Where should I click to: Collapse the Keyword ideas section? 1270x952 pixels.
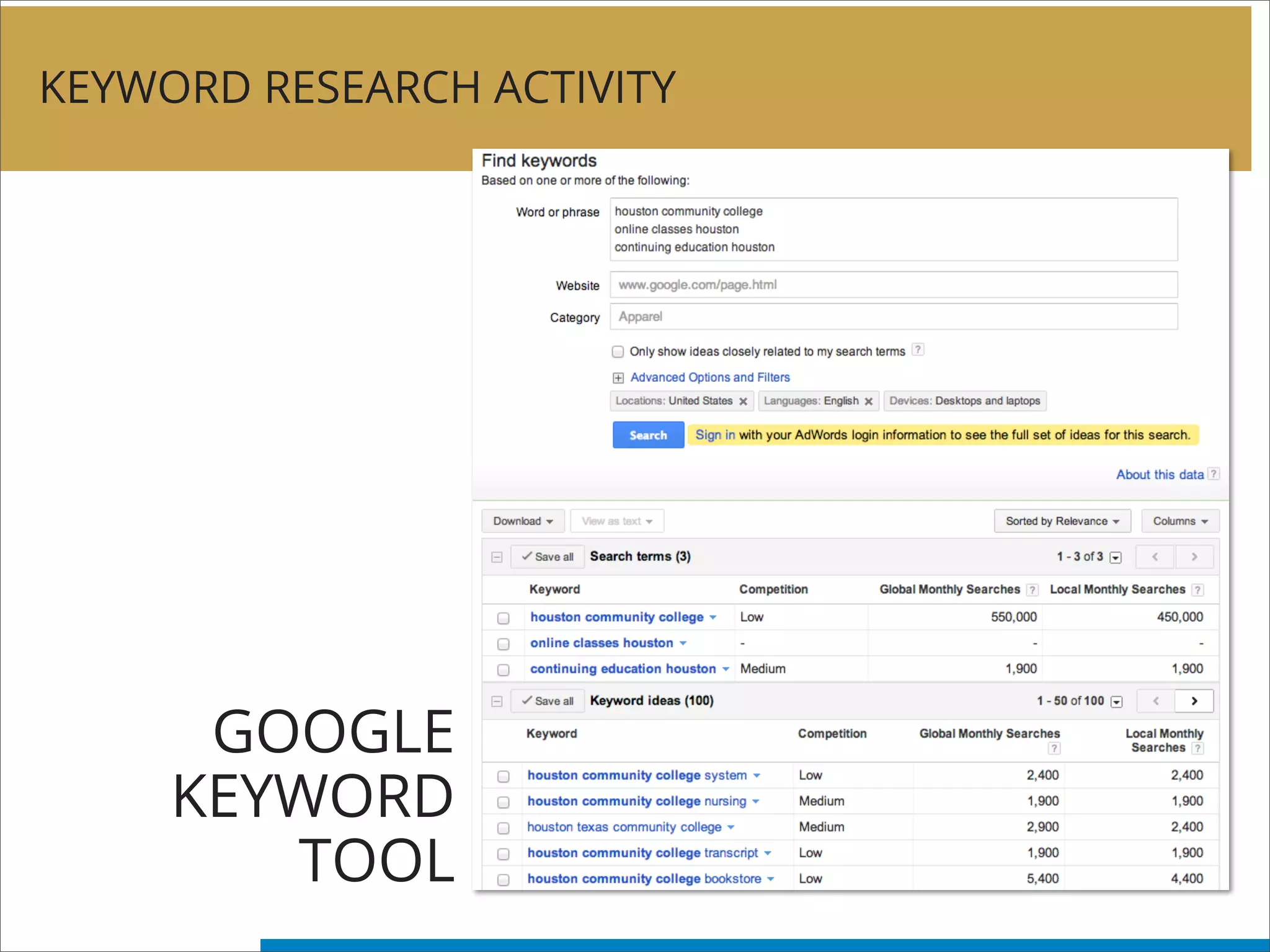point(497,702)
